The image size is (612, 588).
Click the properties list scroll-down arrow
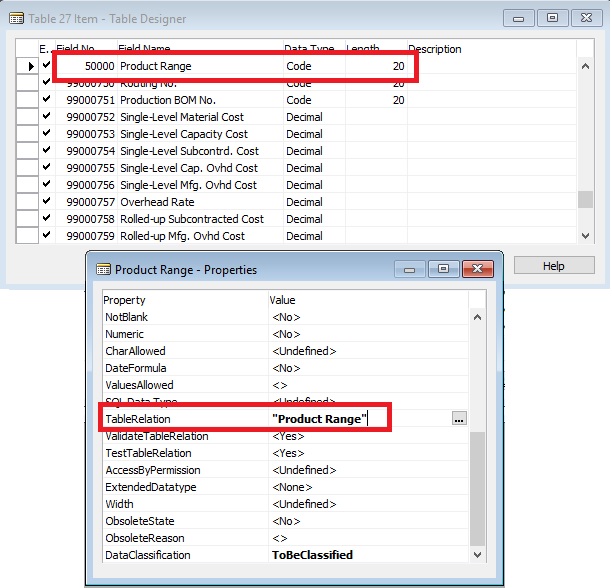477,554
